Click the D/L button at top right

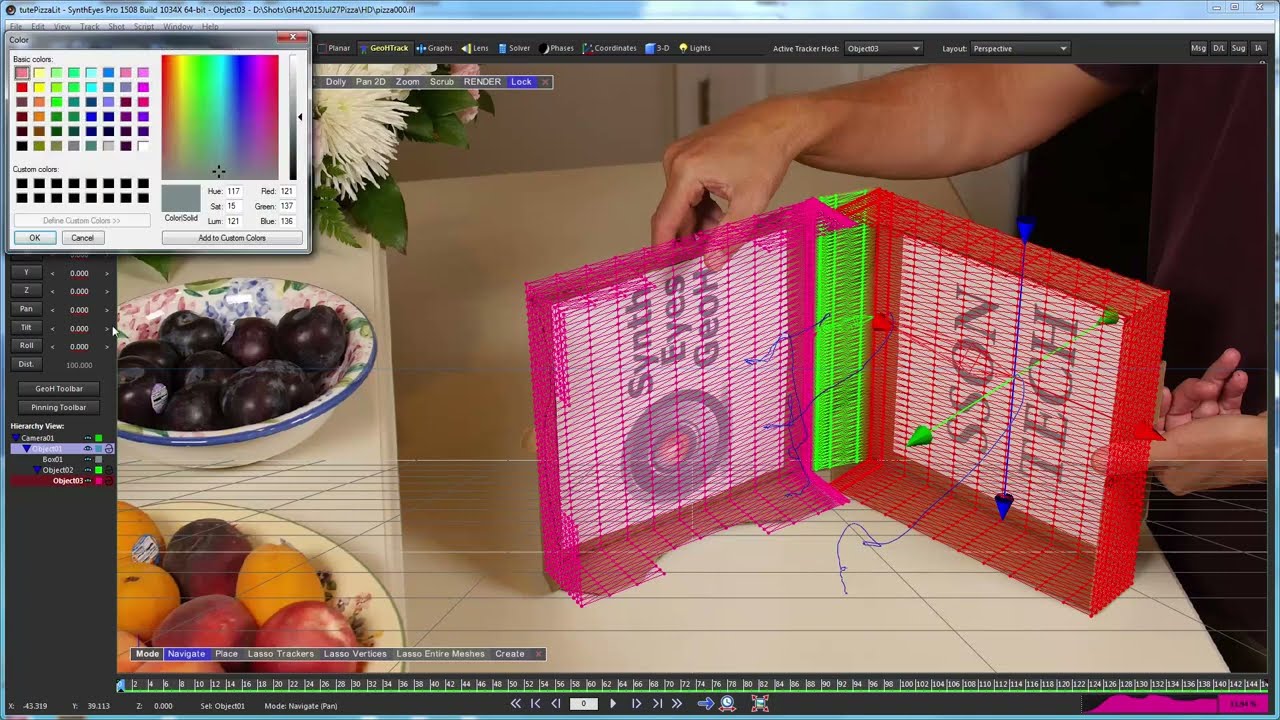[1219, 48]
